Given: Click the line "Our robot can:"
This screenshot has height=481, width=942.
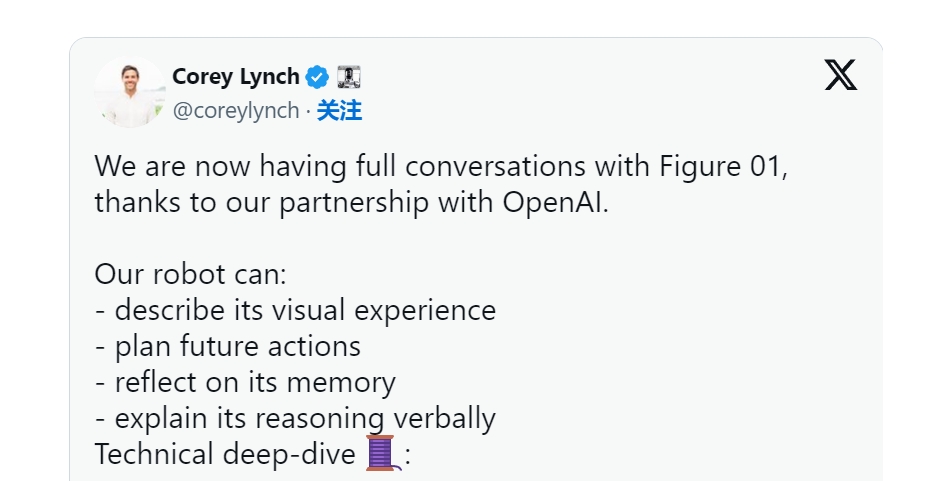Looking at the screenshot, I should pos(176,274).
